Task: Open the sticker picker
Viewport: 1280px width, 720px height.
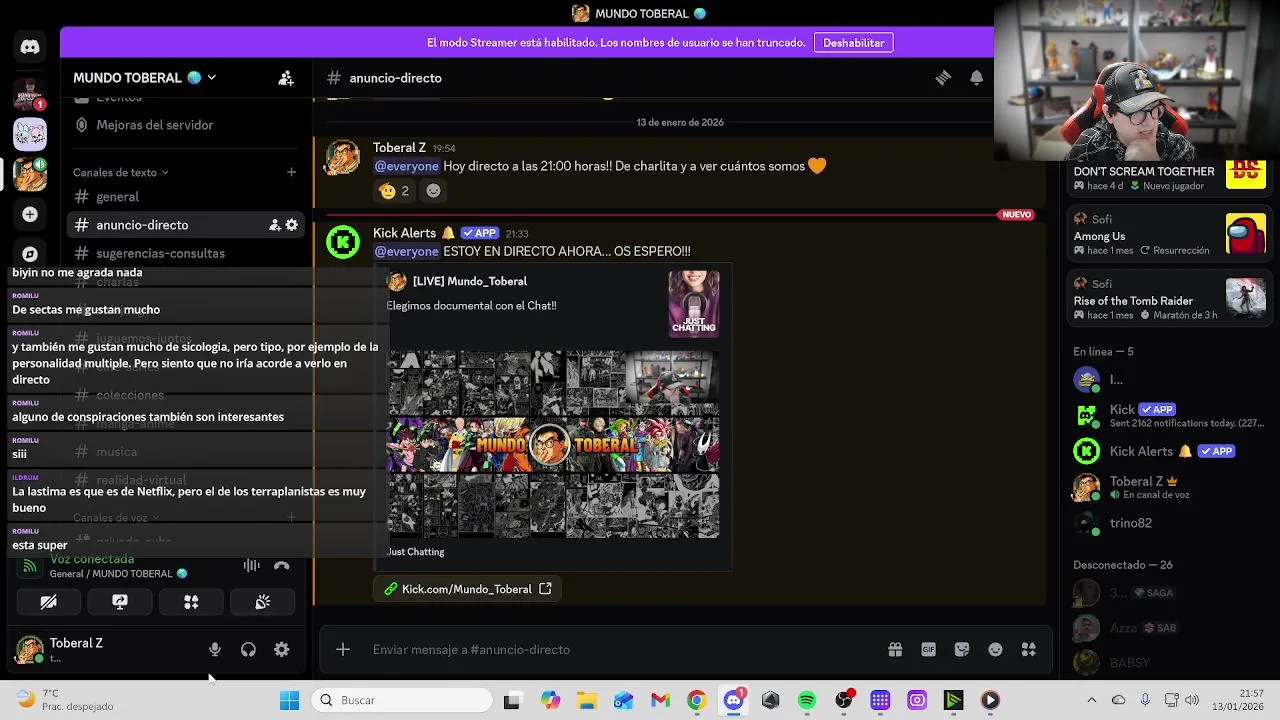Action: point(962,650)
